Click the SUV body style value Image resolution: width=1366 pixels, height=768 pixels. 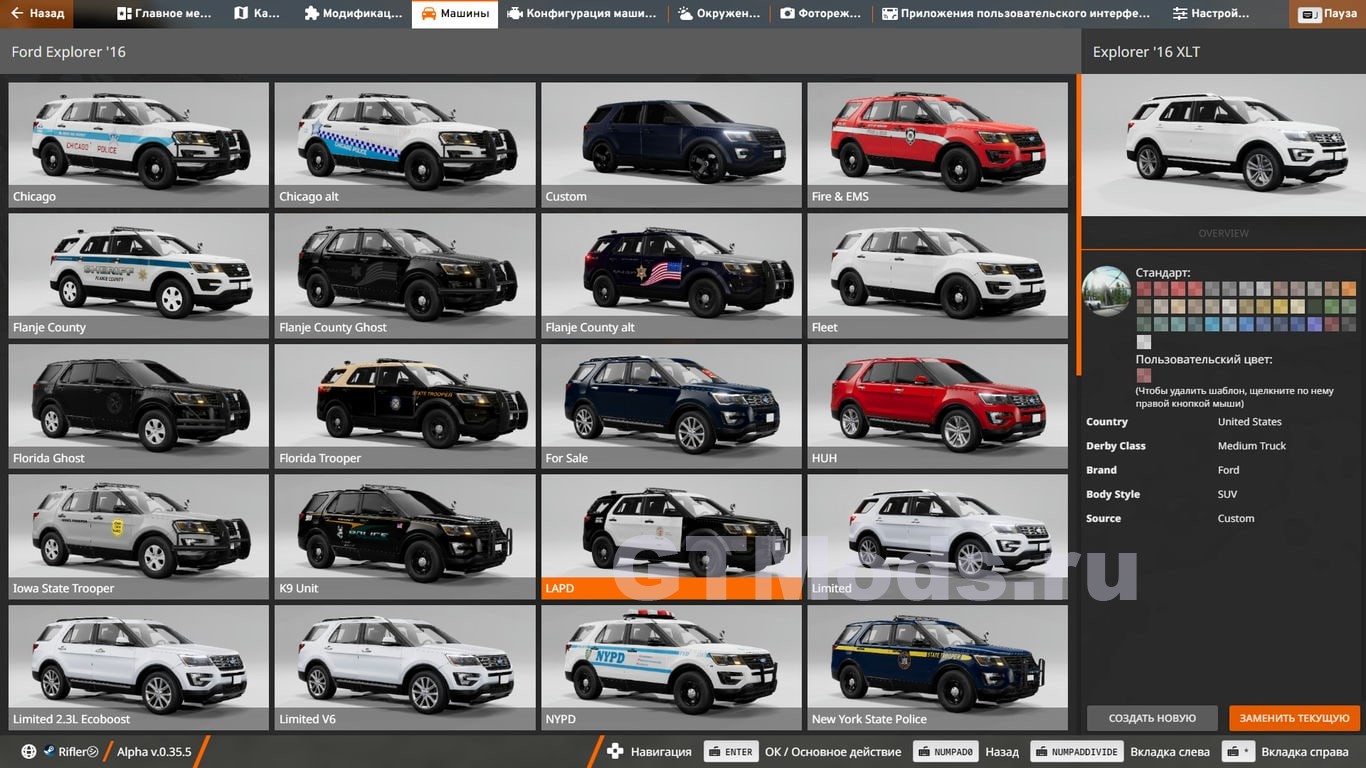(x=1227, y=494)
